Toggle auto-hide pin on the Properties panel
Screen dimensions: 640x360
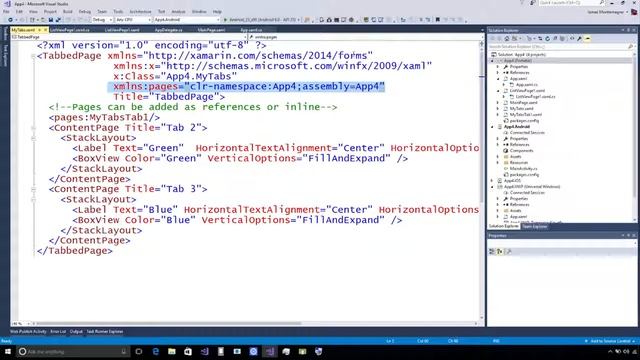click(x=629, y=236)
